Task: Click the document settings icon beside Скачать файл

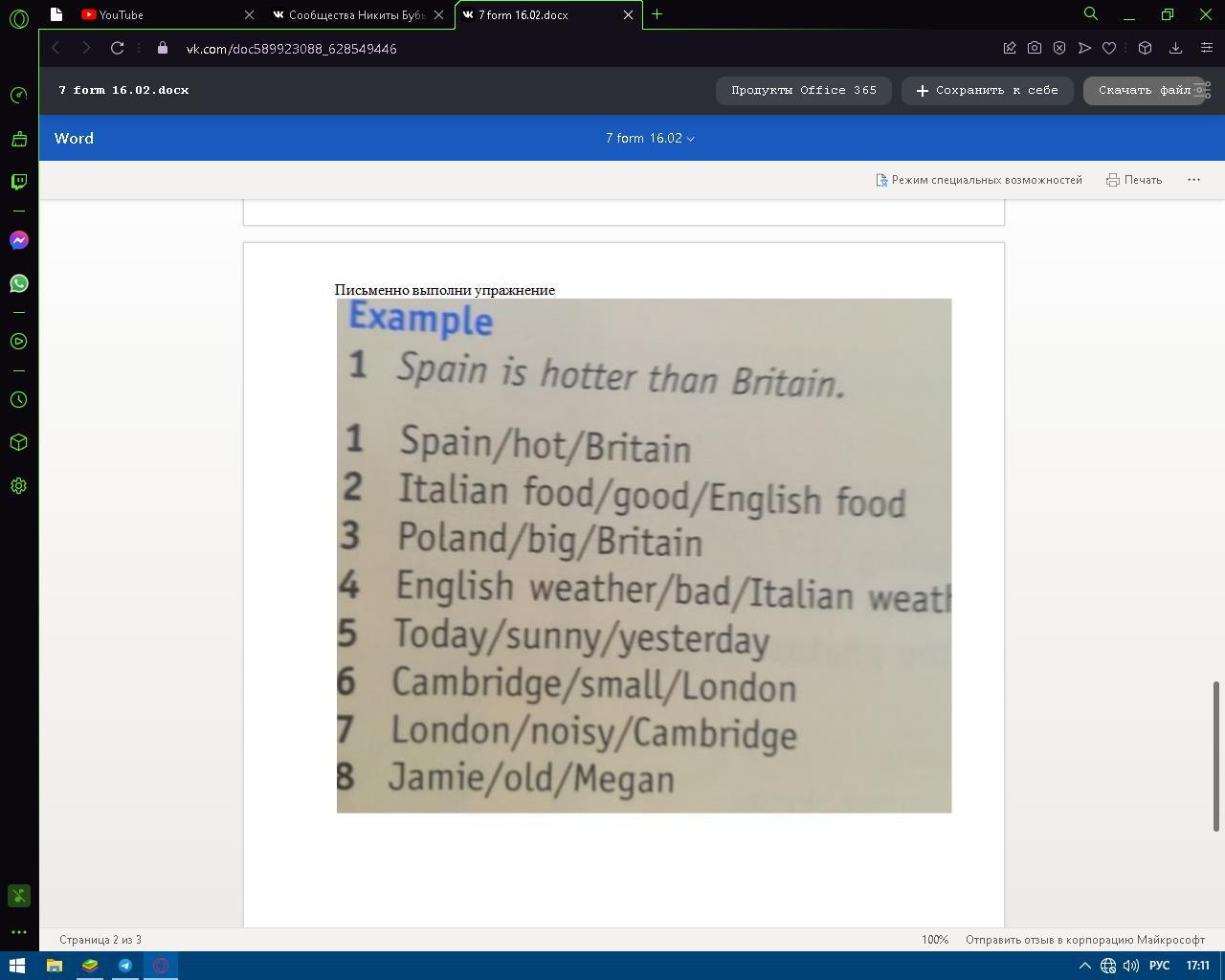Action: (x=1203, y=90)
